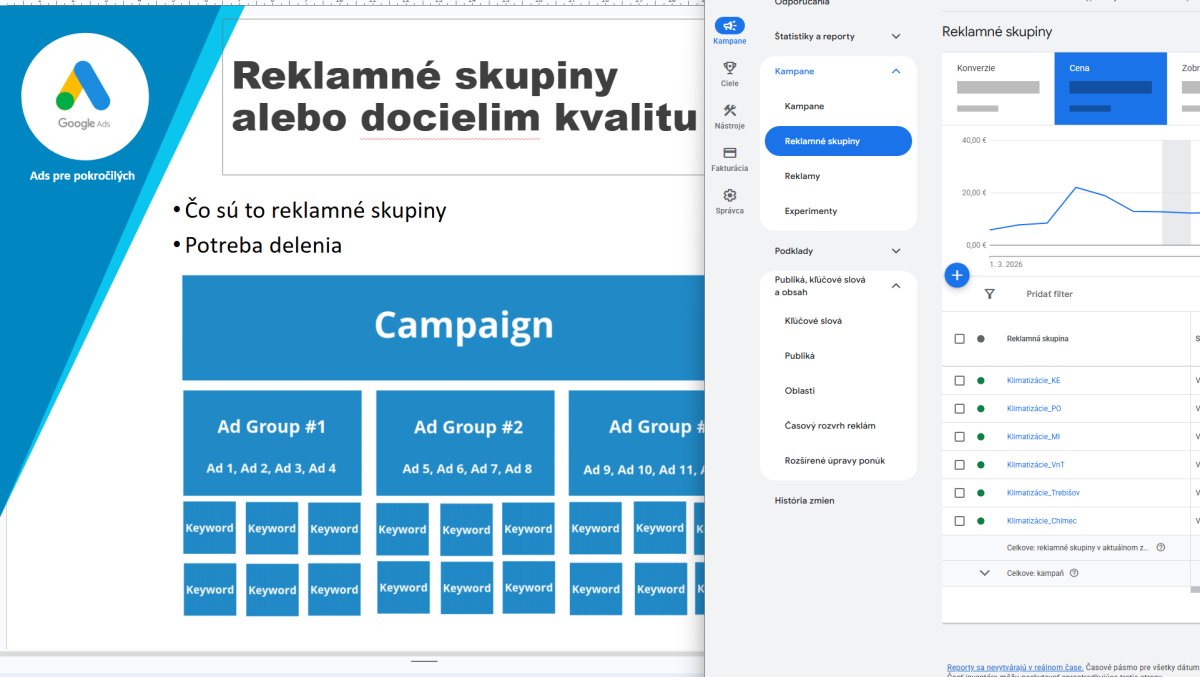Tick the checkbox for Klimatizácie_KE
Screen dimensions: 1200x677
[959, 381]
